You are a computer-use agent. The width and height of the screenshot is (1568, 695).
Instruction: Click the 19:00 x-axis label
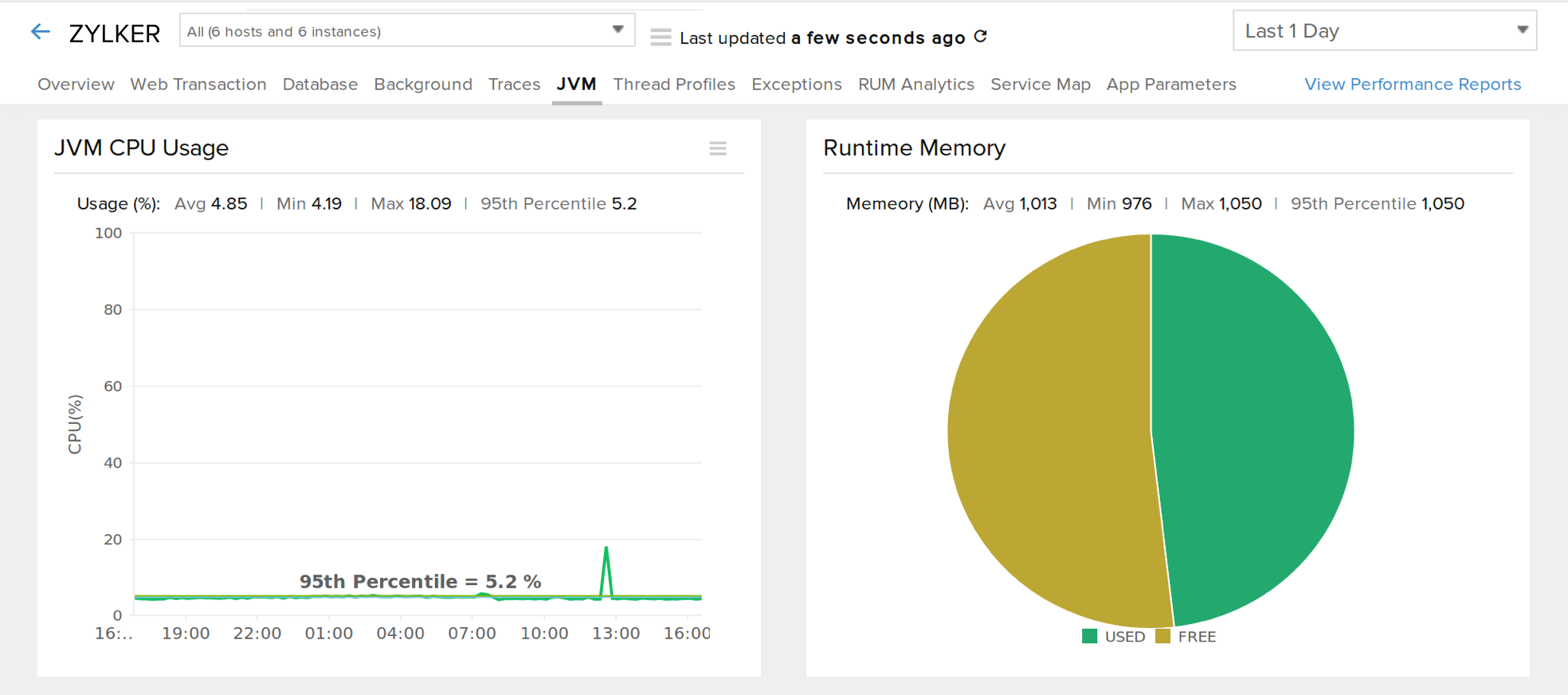coord(186,634)
